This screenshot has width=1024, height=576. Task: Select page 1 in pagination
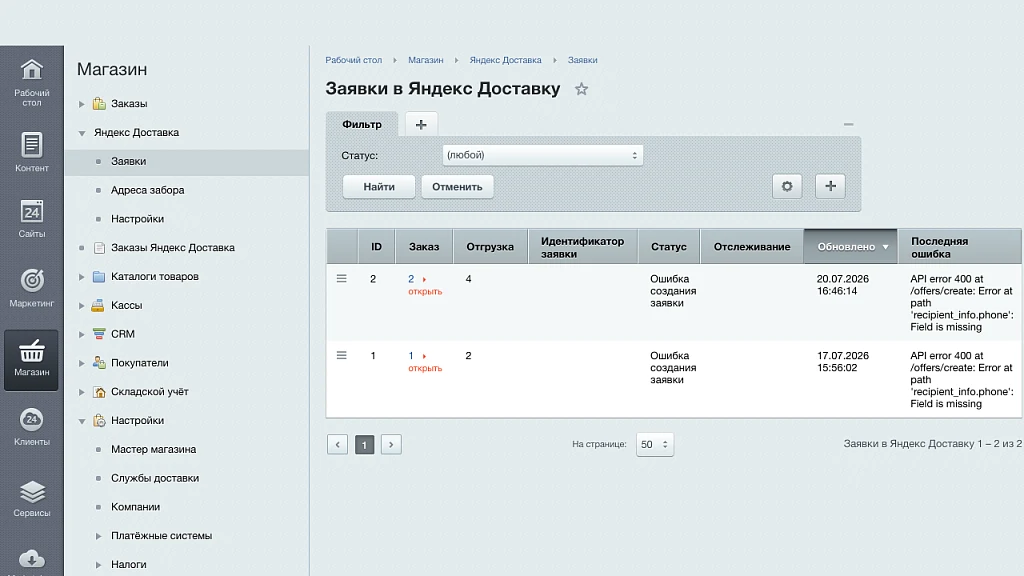tap(364, 445)
